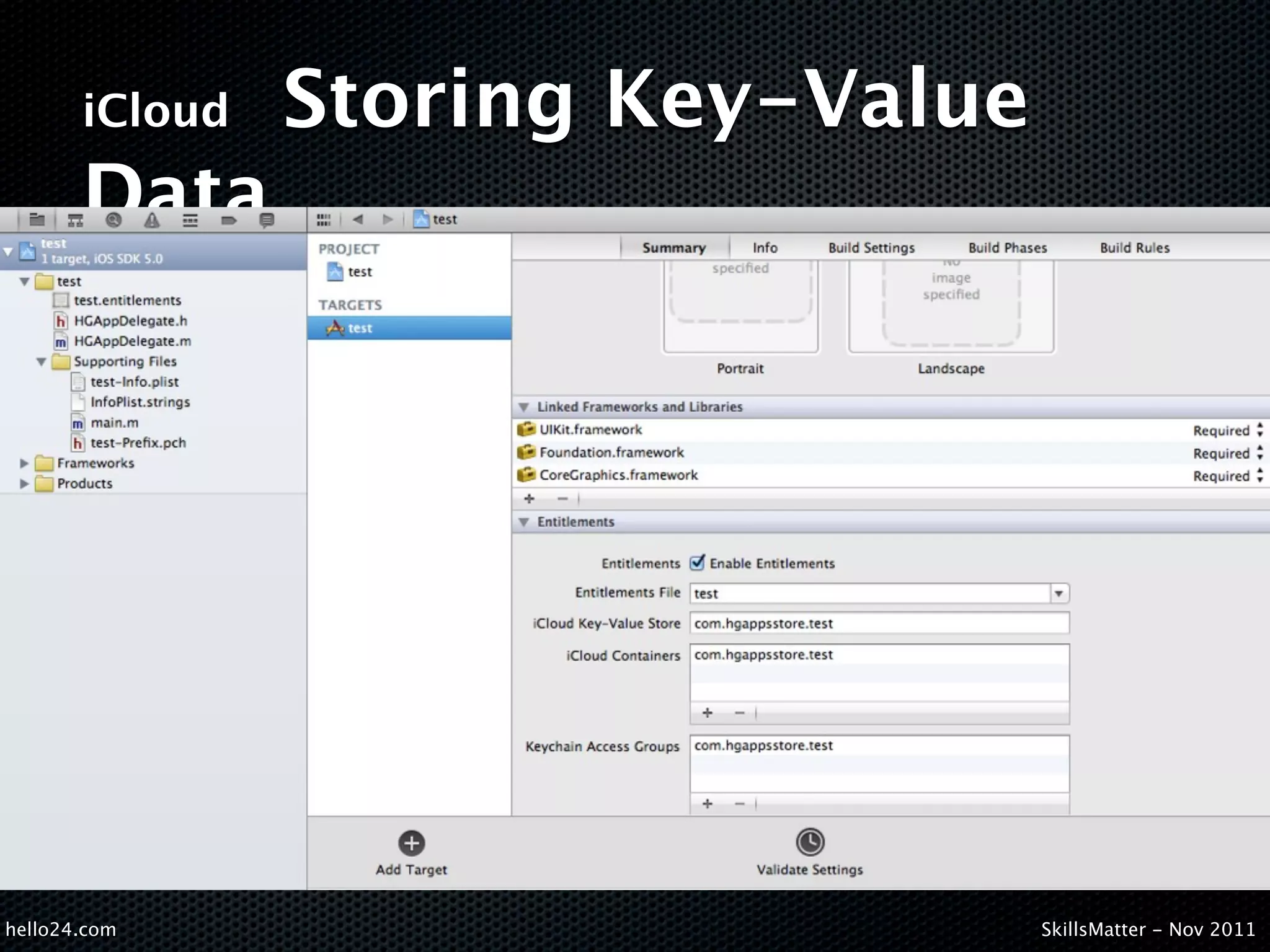This screenshot has width=1270, height=952.
Task: Click the UIKit.framework toolbox icon
Action: pos(526,429)
